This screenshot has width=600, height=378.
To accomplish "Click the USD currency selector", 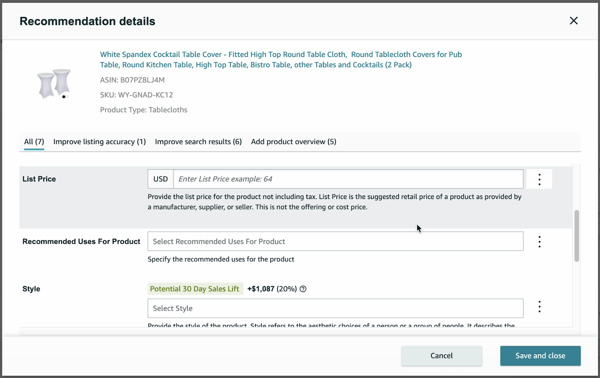I will tap(160, 179).
